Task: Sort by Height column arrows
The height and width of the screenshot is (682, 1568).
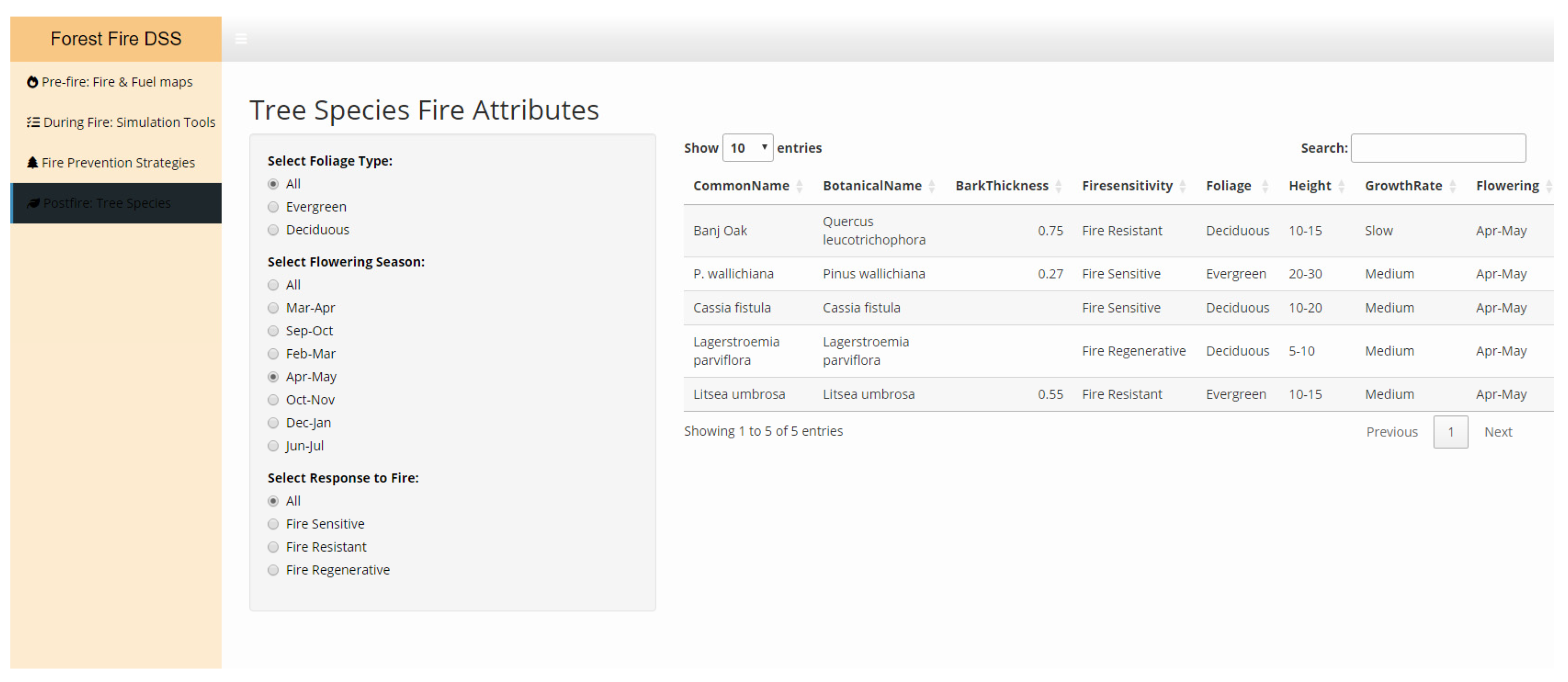Action: (x=1341, y=186)
